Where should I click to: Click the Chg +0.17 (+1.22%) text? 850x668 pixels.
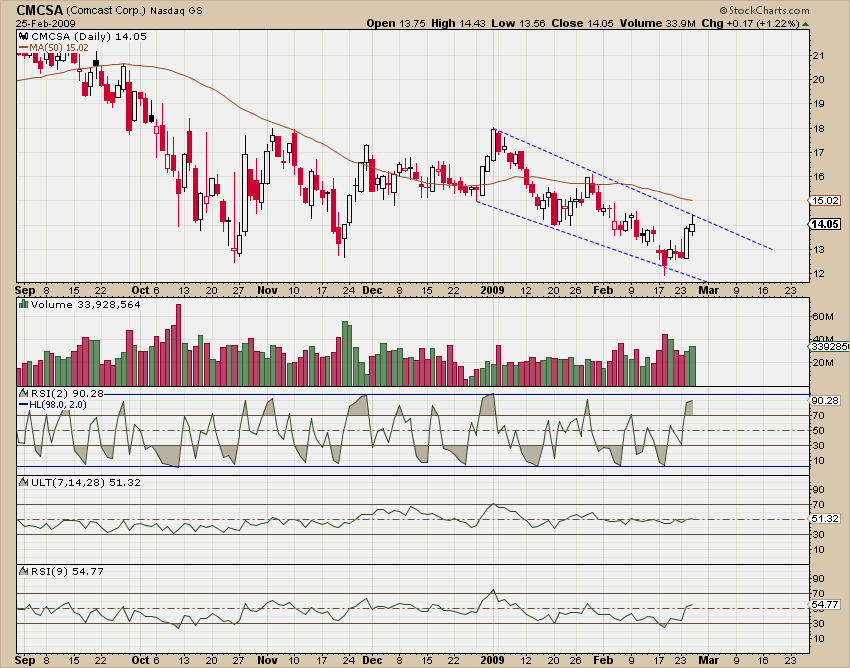(x=751, y=23)
